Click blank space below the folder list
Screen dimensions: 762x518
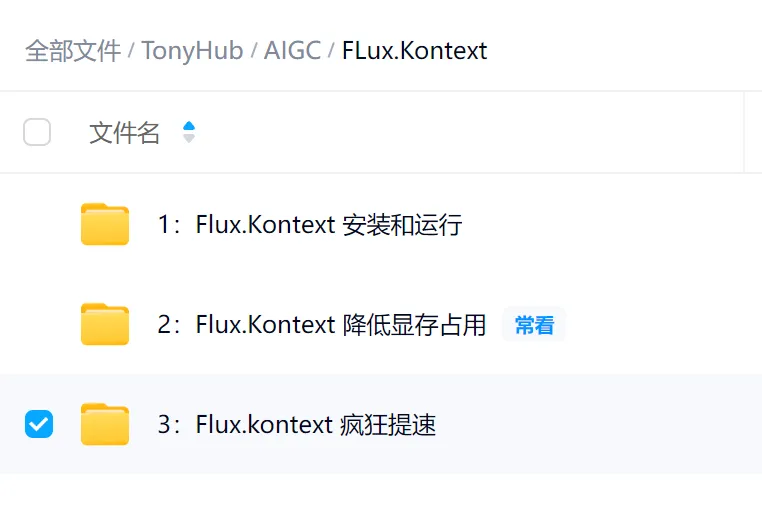click(x=381, y=496)
